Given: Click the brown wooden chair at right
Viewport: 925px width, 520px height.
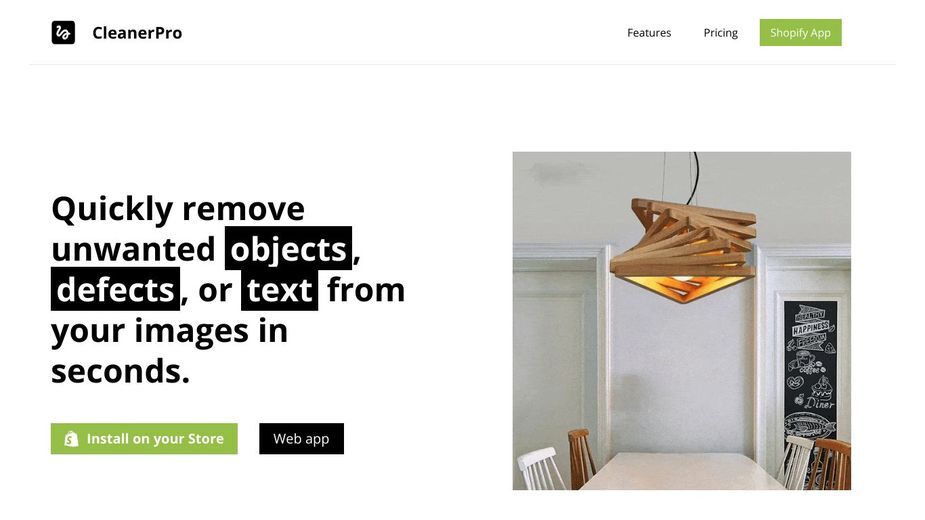Looking at the screenshot, I should [829, 465].
